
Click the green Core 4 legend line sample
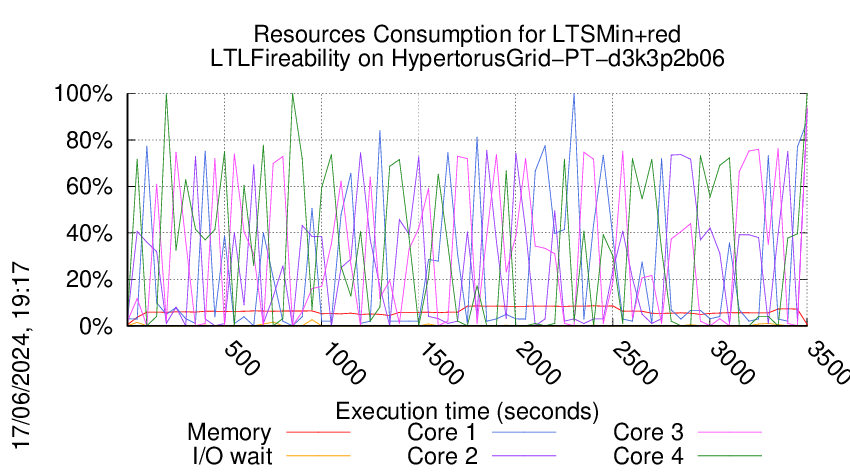click(730, 456)
